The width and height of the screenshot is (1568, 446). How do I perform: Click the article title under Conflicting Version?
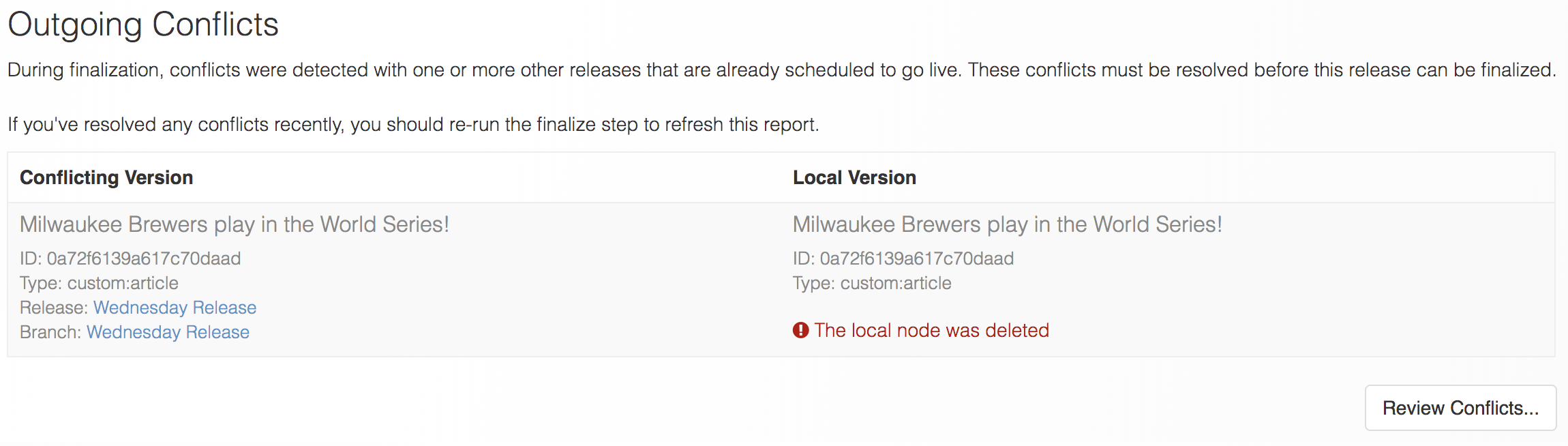tap(235, 224)
